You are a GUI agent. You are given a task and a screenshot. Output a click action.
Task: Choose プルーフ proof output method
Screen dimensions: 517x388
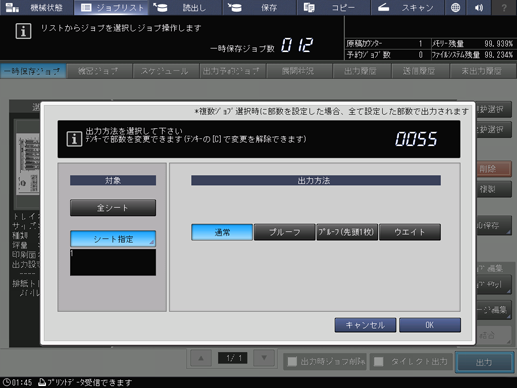(284, 232)
